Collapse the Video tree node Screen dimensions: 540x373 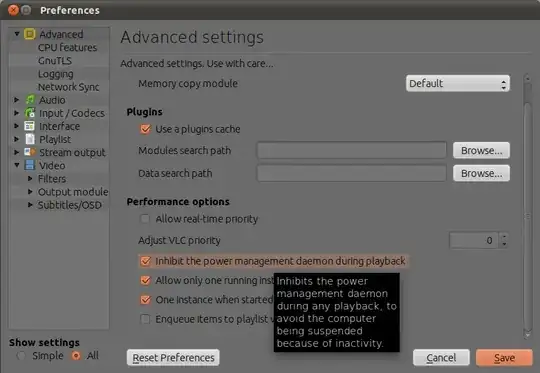pyautogui.click(x=17, y=165)
